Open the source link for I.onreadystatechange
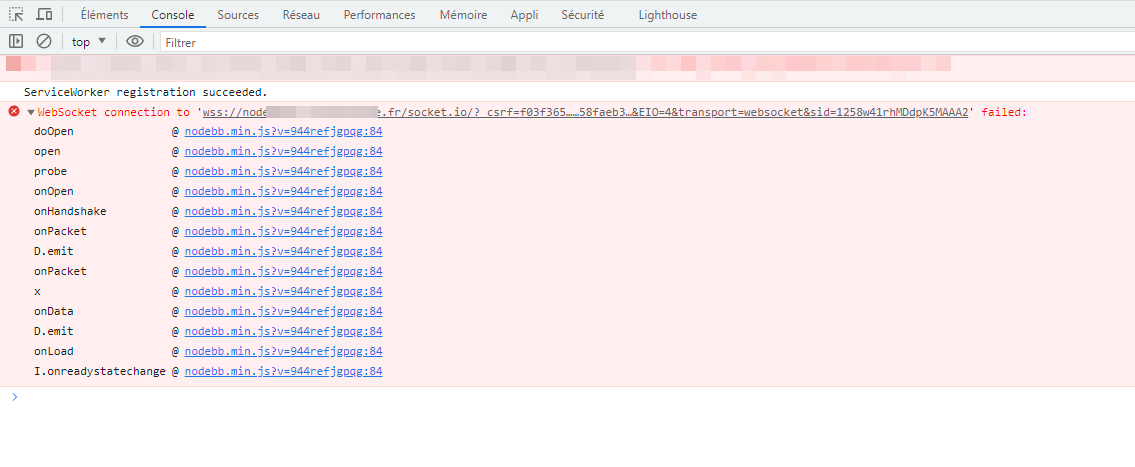The height and width of the screenshot is (467, 1135). coord(283,372)
